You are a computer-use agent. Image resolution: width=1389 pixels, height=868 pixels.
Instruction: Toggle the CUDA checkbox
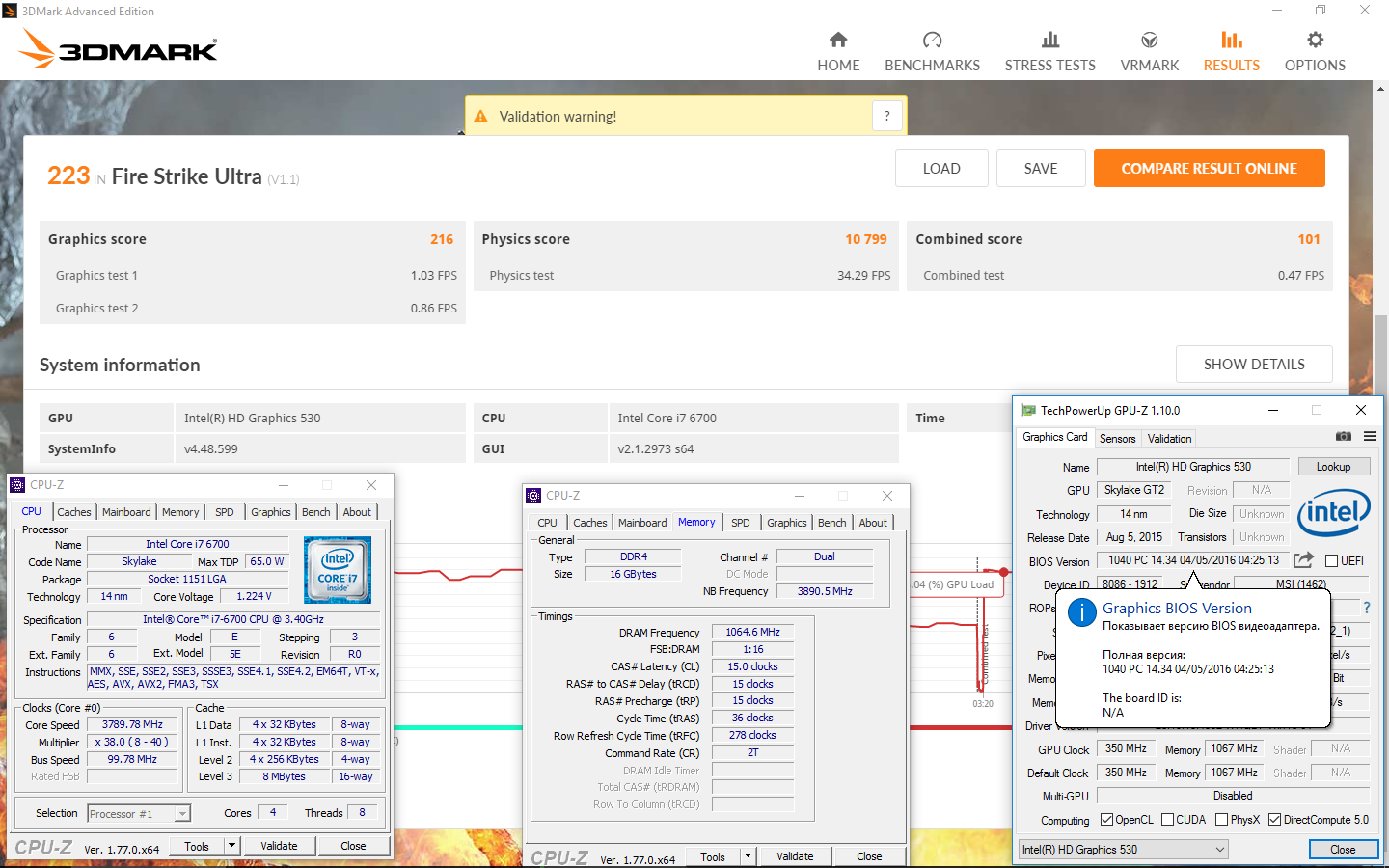(1167, 820)
